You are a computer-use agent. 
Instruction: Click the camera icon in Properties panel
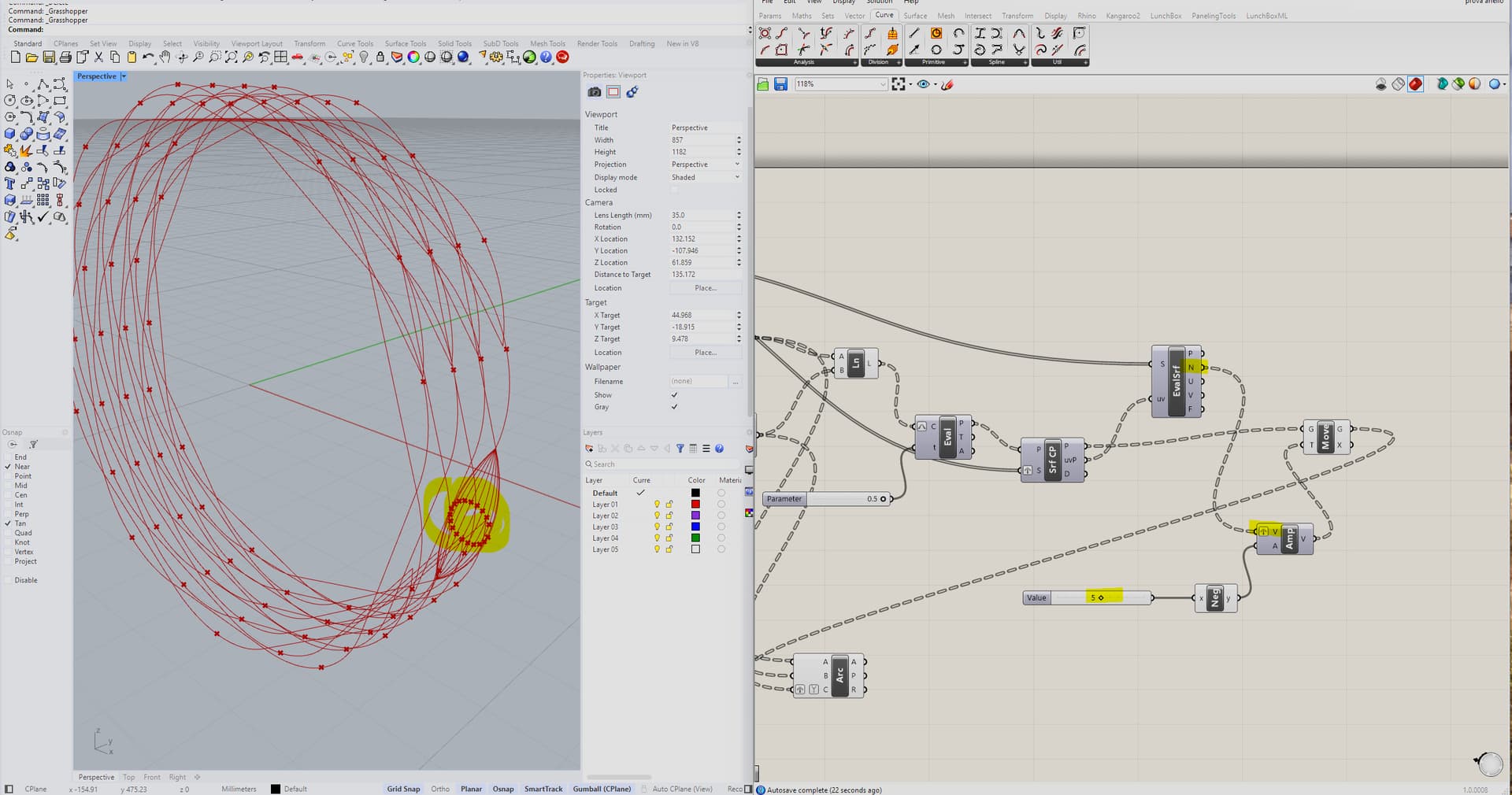click(x=595, y=92)
